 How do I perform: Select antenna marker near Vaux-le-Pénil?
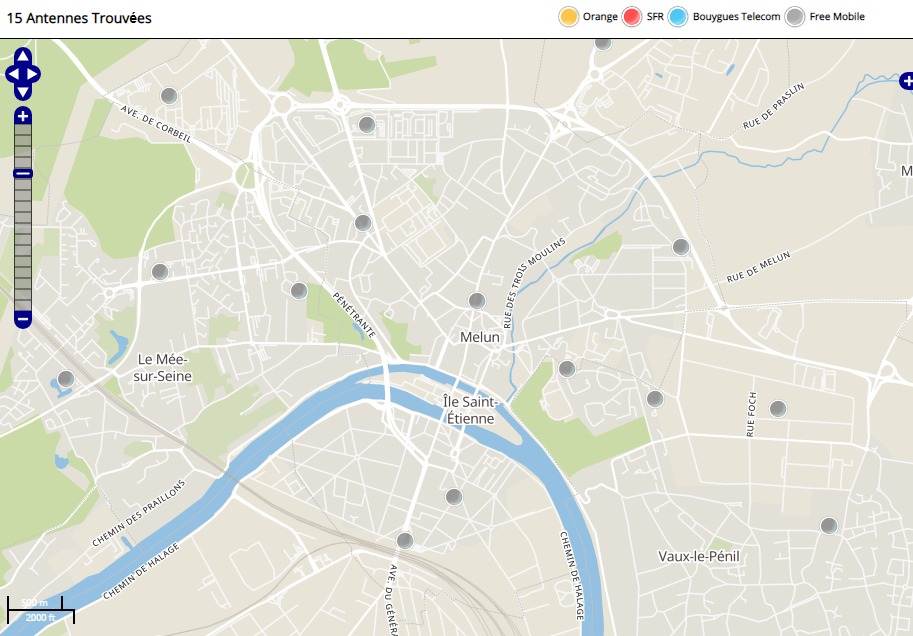[828, 526]
